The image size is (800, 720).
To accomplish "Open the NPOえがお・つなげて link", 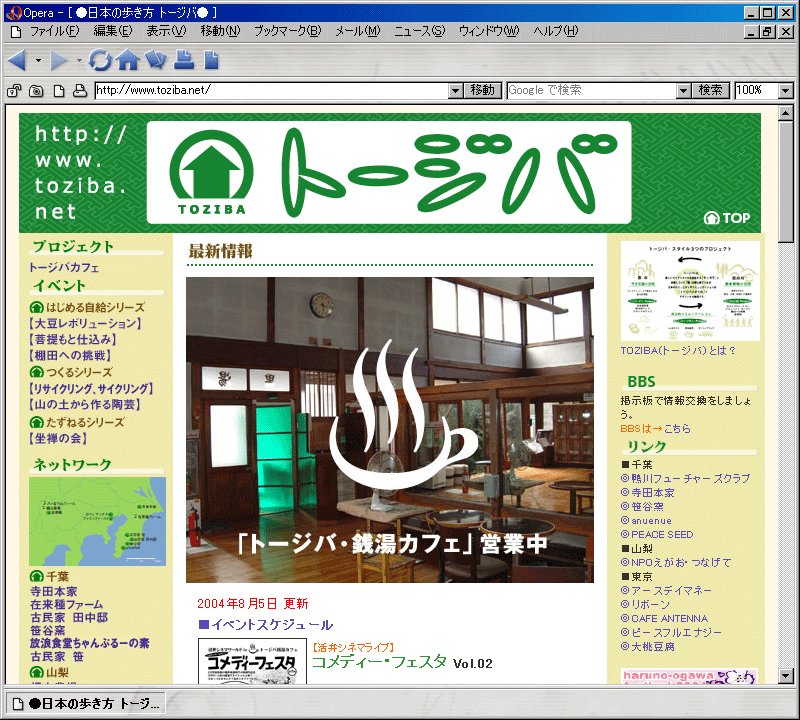I will click(676, 562).
